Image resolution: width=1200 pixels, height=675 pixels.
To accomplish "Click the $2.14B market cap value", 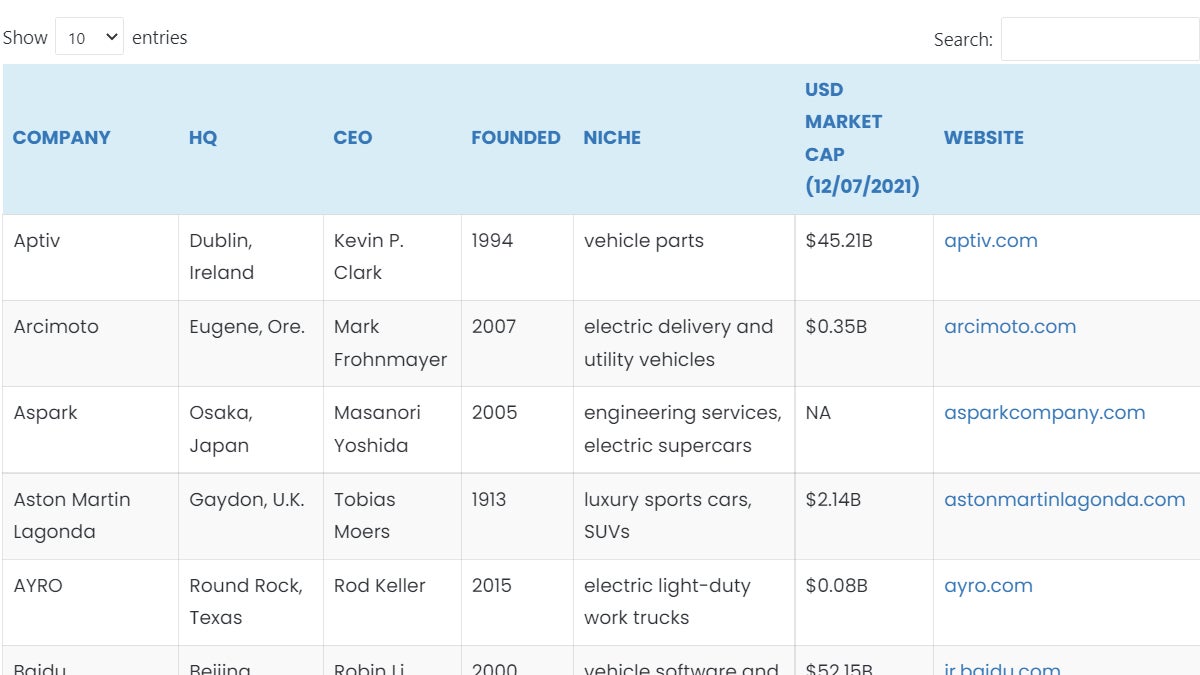I will (x=833, y=499).
